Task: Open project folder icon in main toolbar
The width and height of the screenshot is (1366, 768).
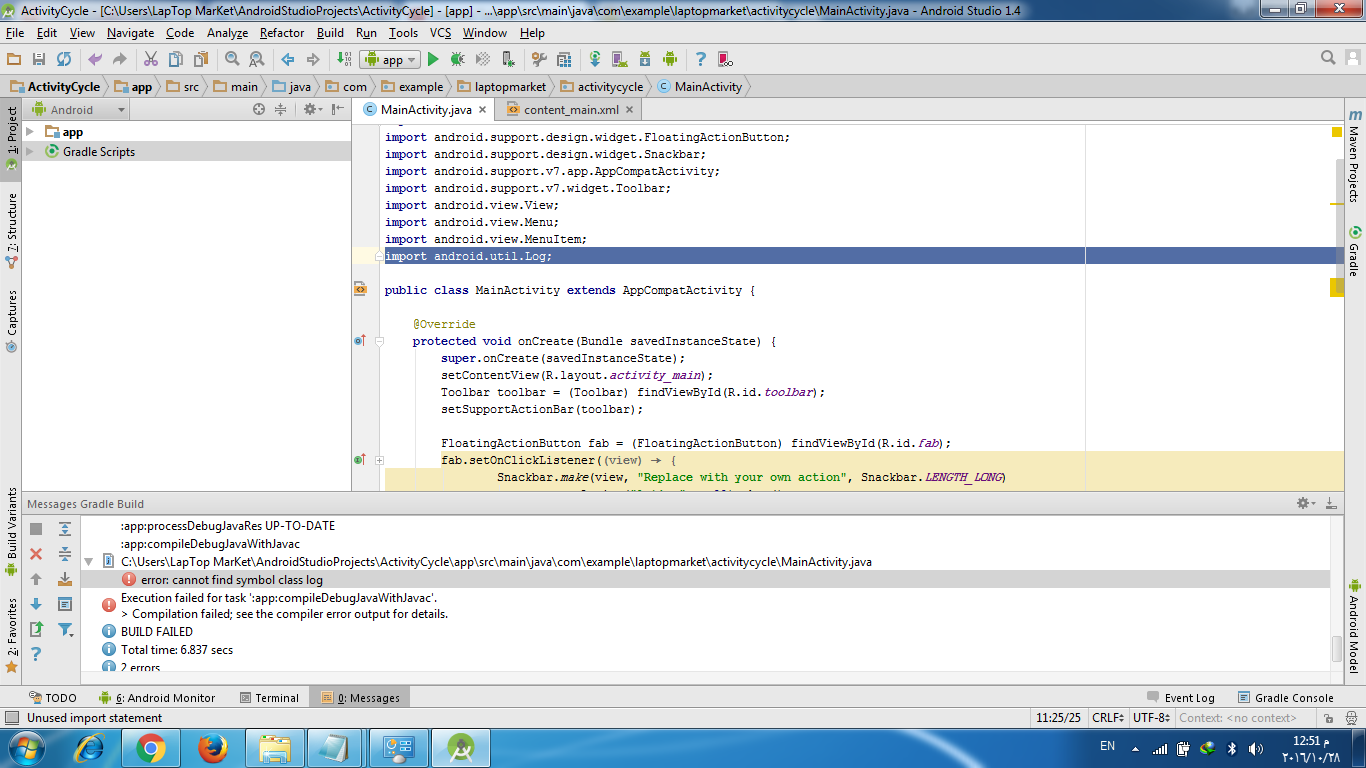Action: pyautogui.click(x=12, y=60)
